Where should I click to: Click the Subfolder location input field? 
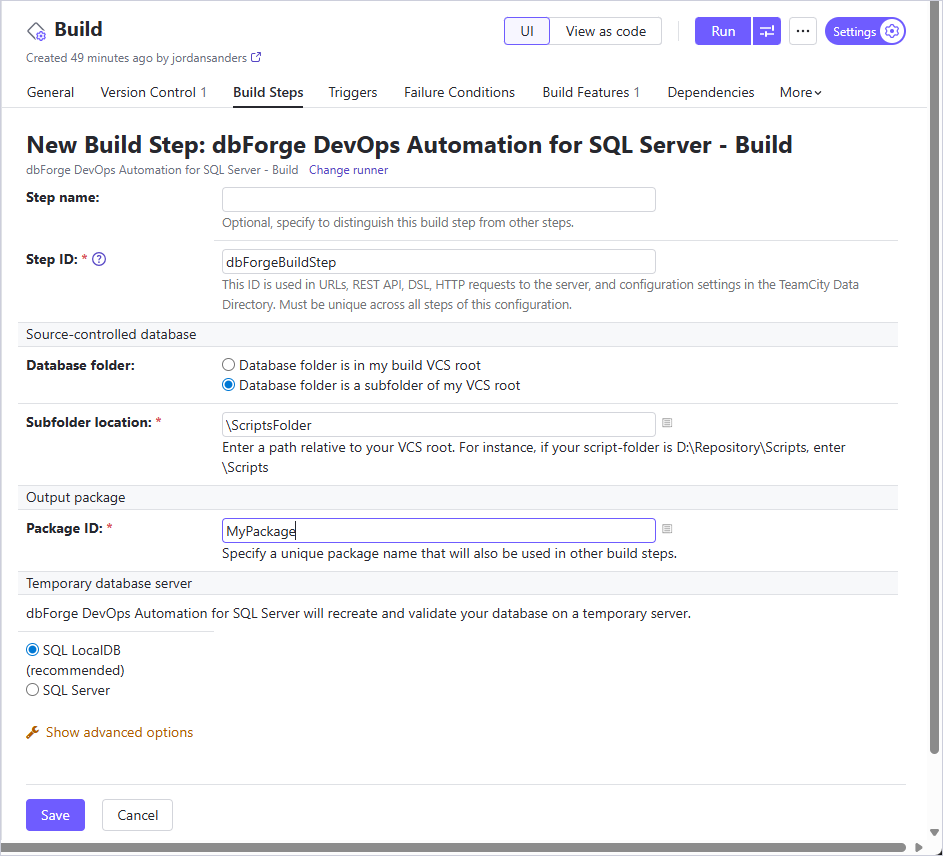(438, 425)
